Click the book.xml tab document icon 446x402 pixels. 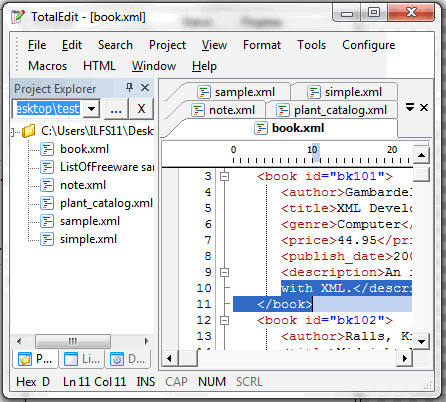coord(261,128)
